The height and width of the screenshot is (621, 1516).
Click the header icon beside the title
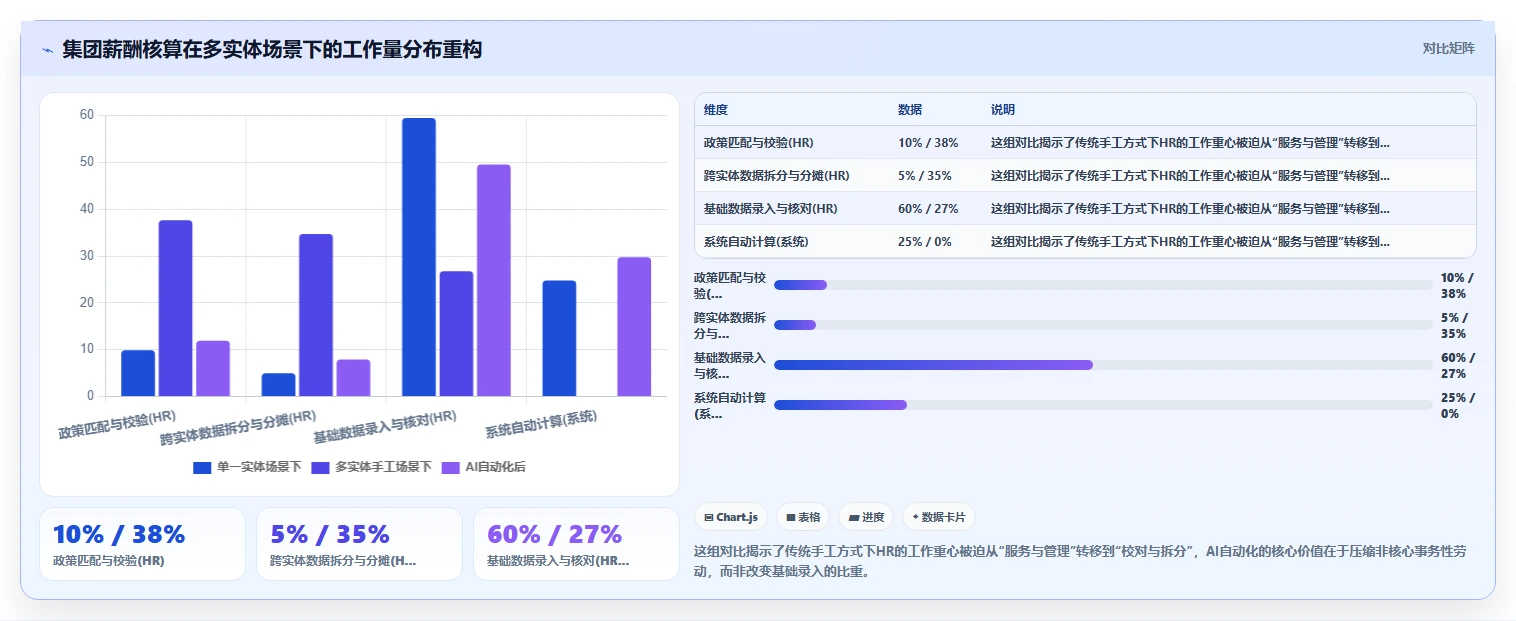(47, 50)
